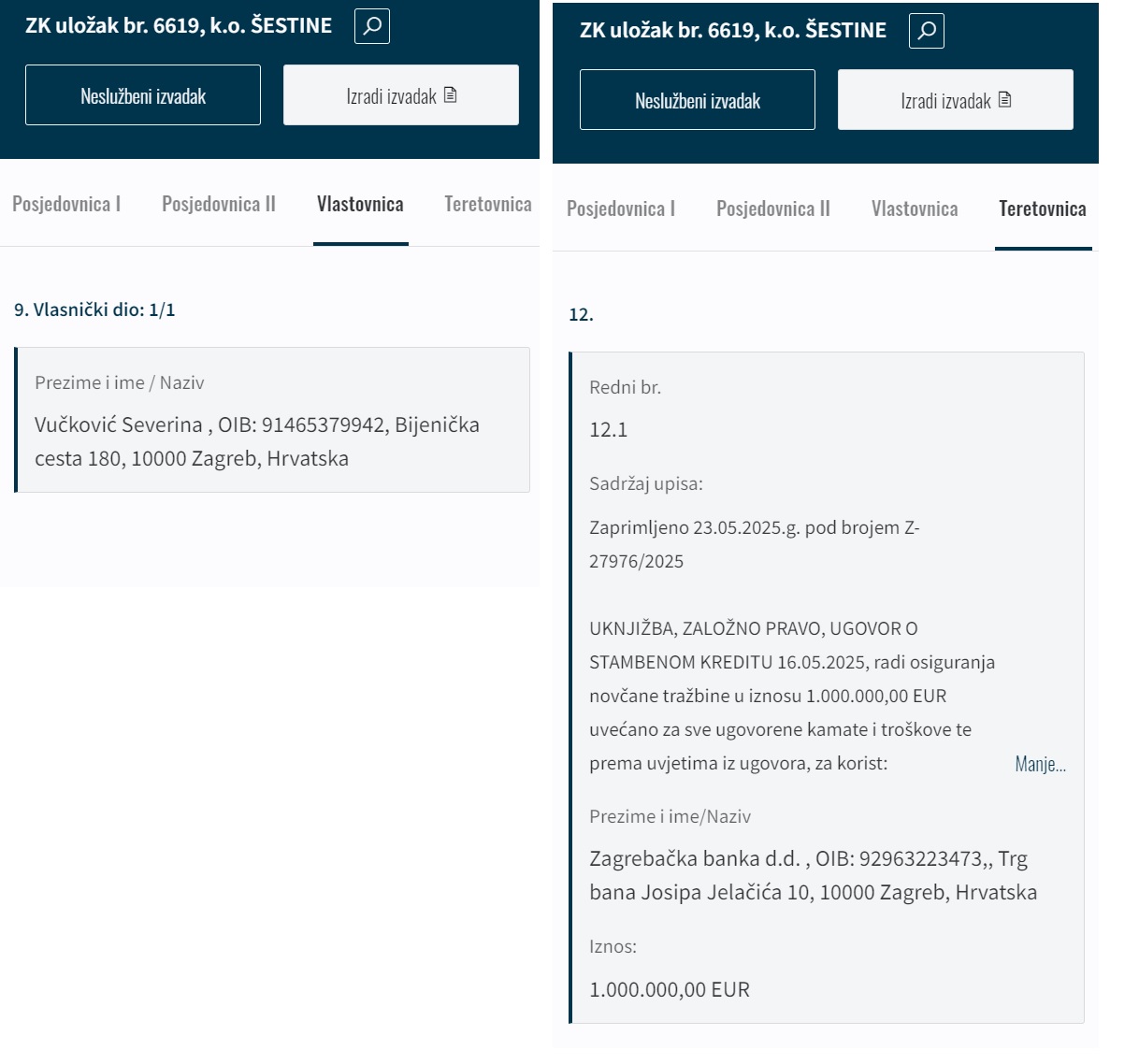Click the right header title ZK uložak br. 6619
The height and width of the screenshot is (1064, 1139).
[733, 31]
